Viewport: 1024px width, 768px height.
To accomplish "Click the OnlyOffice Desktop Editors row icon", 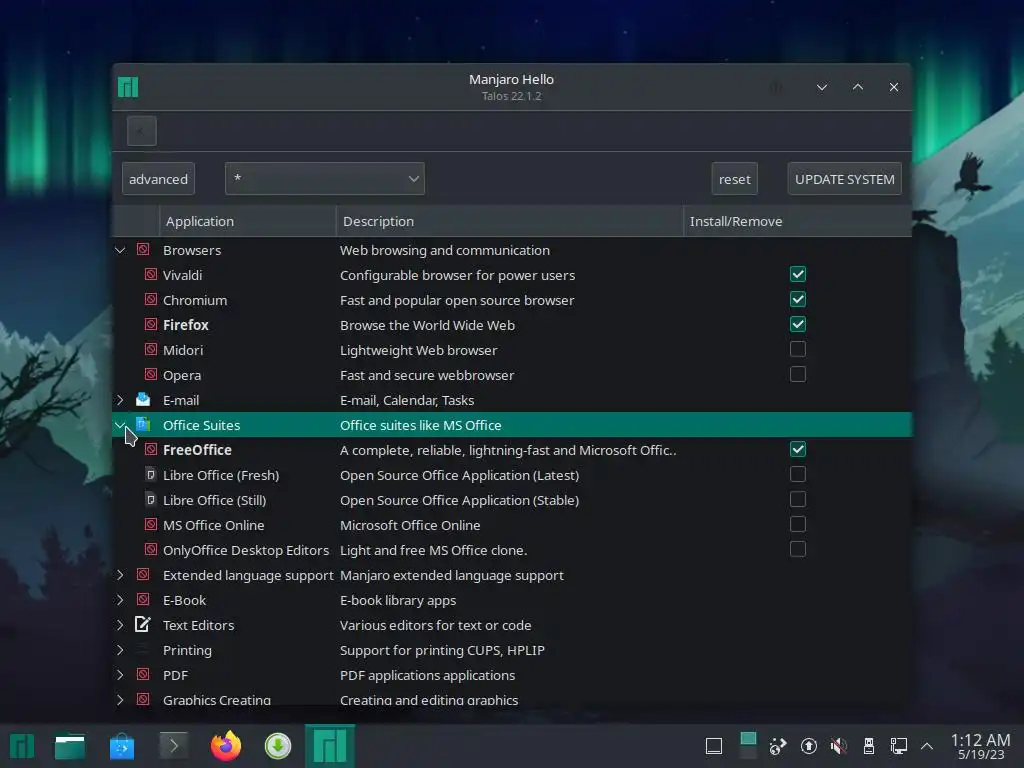I will 151,549.
